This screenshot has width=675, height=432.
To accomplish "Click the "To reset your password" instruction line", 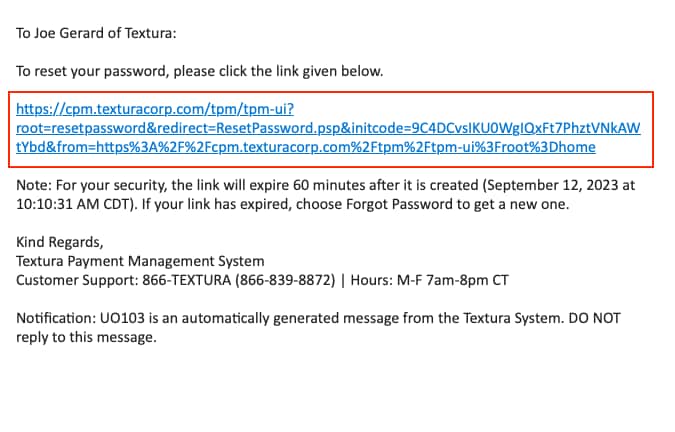I will click(199, 72).
